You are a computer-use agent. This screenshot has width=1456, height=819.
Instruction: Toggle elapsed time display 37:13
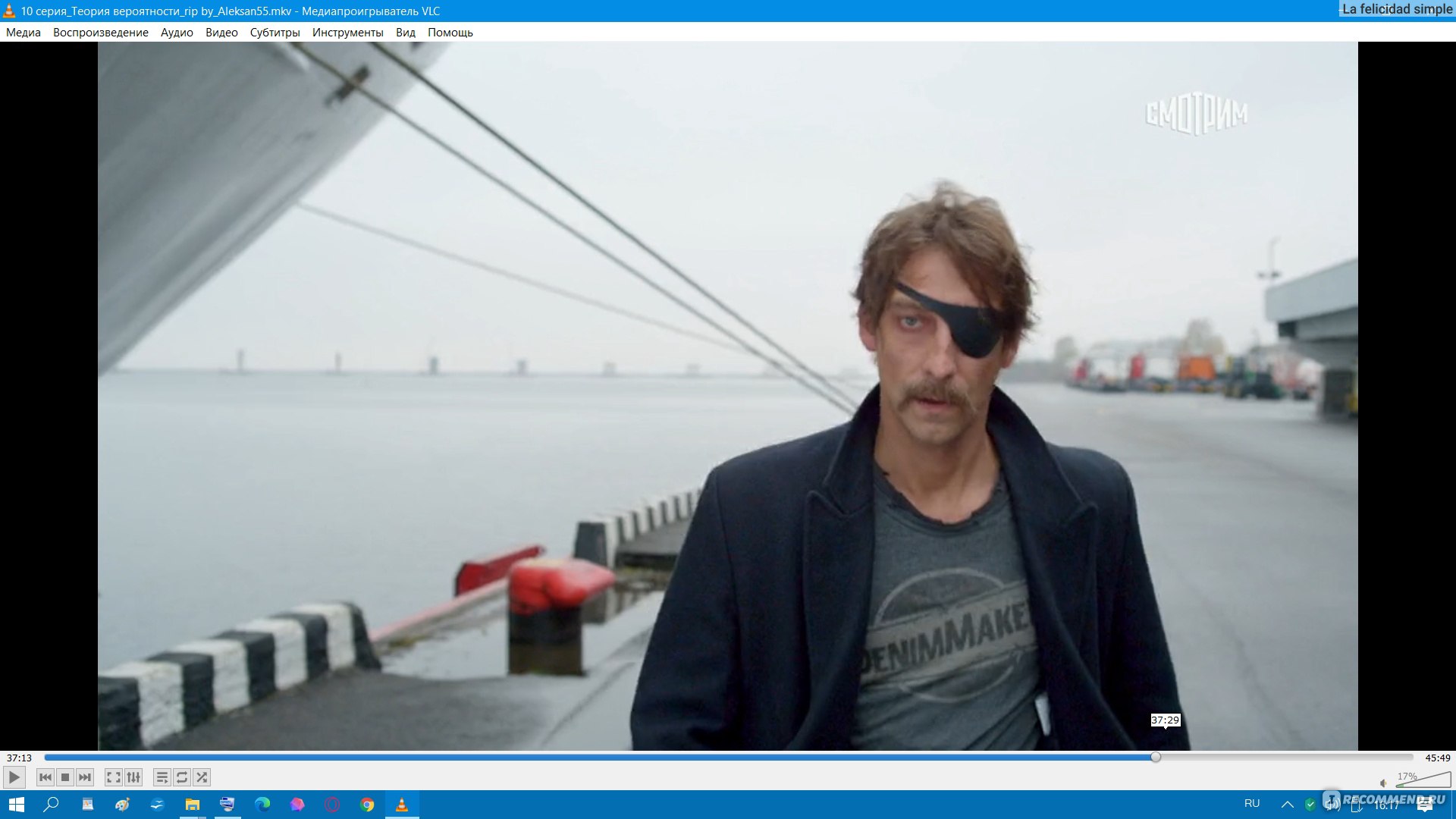pyautogui.click(x=20, y=758)
